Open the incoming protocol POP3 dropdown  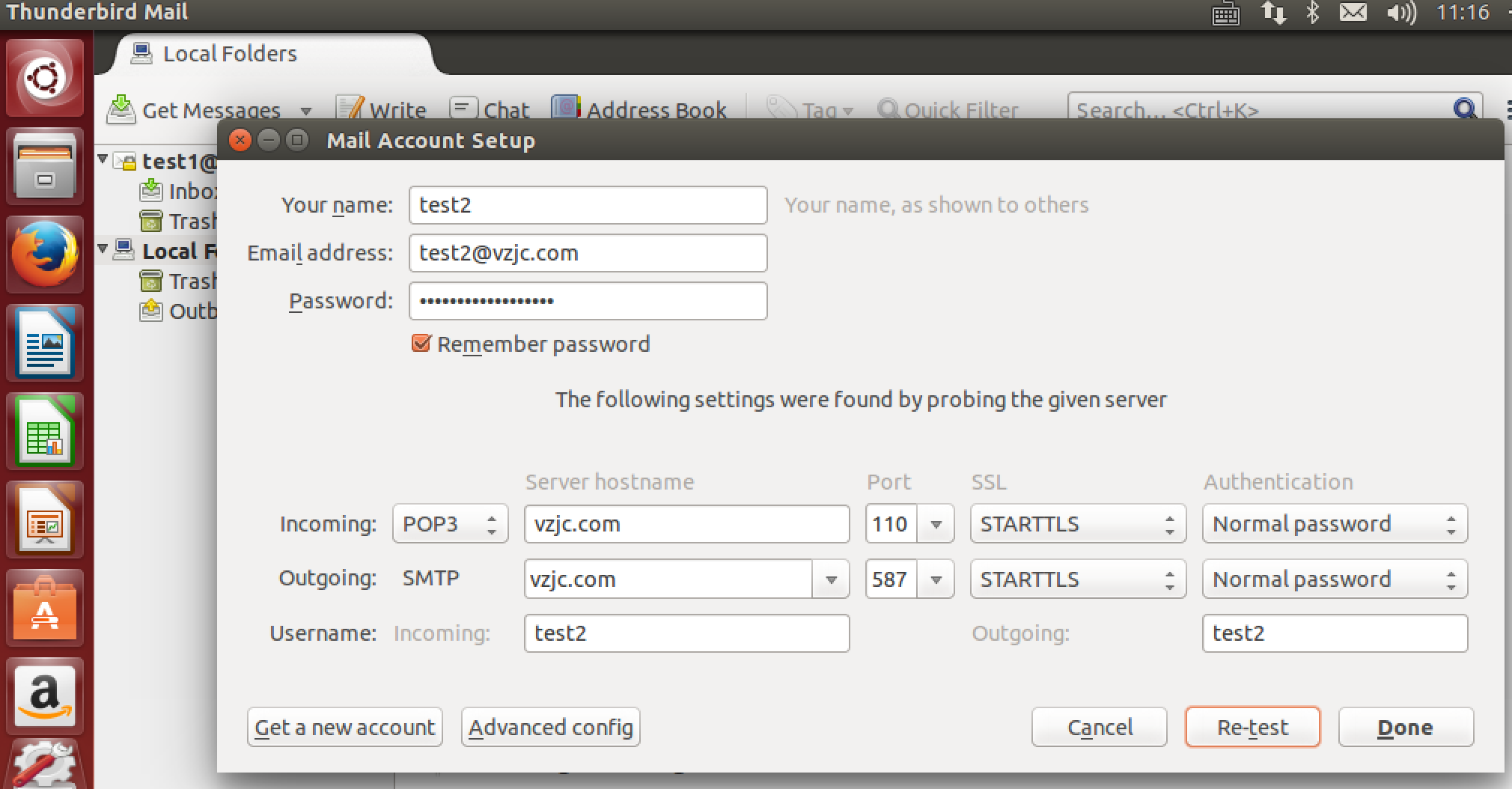(450, 524)
